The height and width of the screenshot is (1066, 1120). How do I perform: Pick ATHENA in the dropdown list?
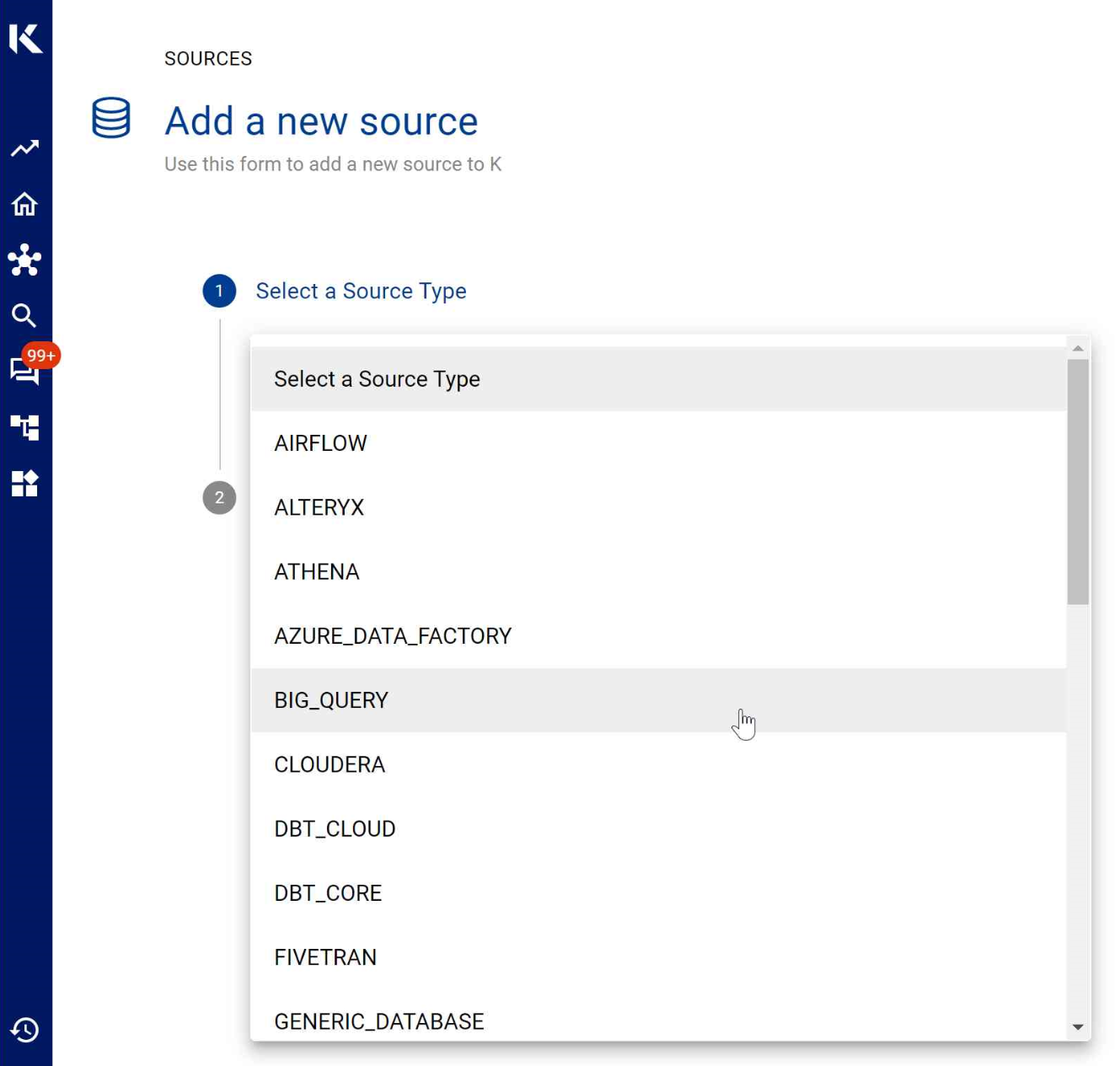point(317,571)
